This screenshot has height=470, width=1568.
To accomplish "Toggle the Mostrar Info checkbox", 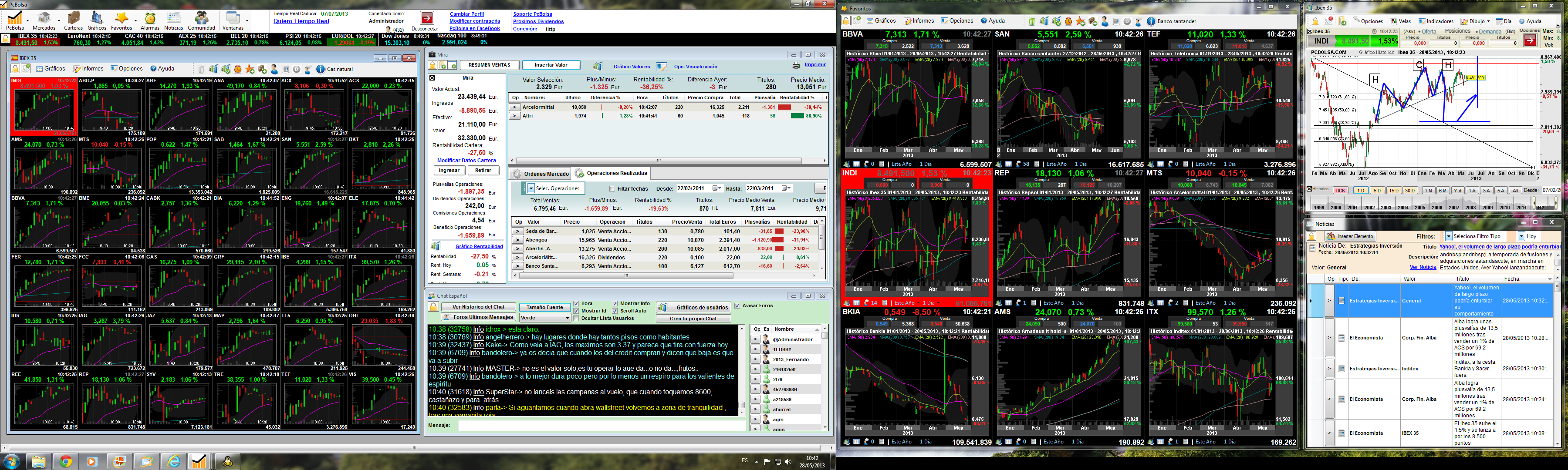I will pos(615,303).
